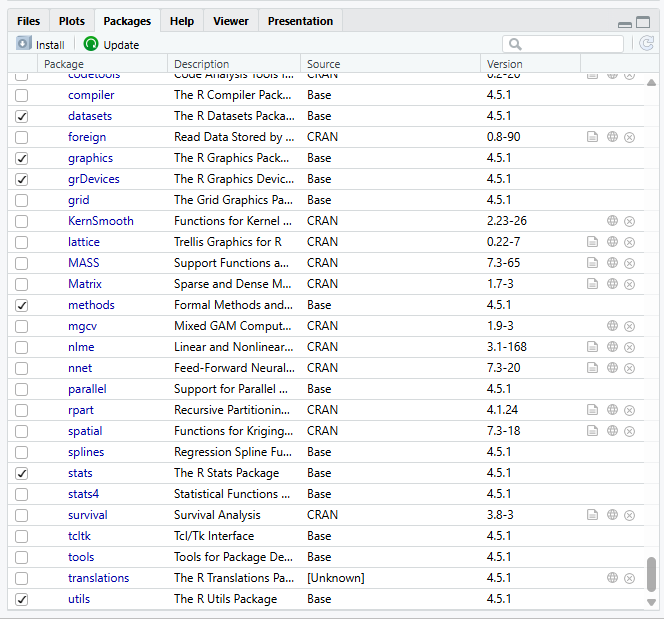Click version 3.1-168 in nlme row
The image size is (664, 619).
point(506,347)
